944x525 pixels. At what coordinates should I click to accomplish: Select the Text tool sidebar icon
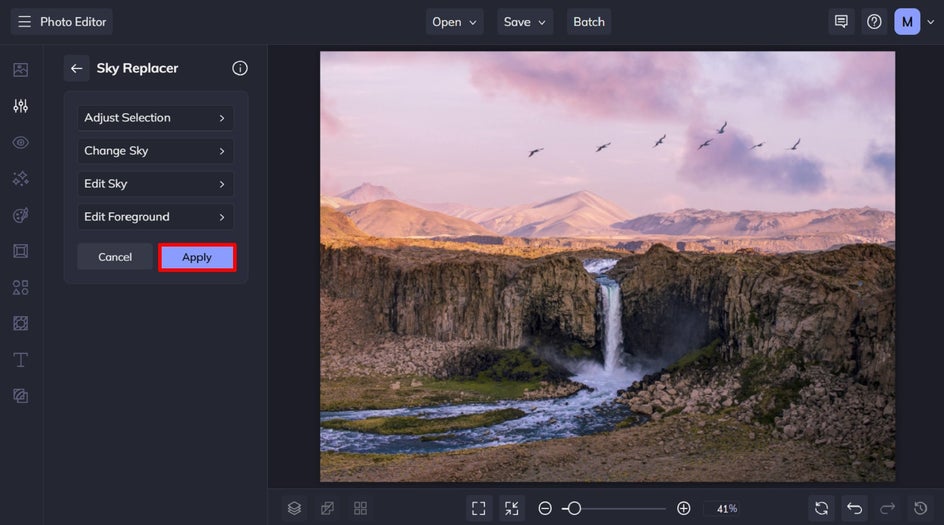pos(20,360)
